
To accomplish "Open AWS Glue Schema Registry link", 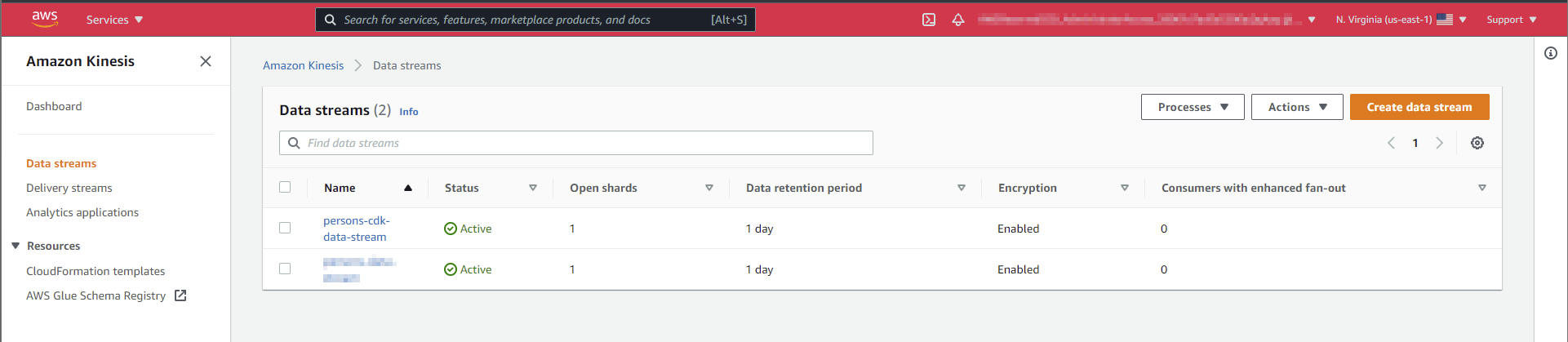I will (x=96, y=295).
